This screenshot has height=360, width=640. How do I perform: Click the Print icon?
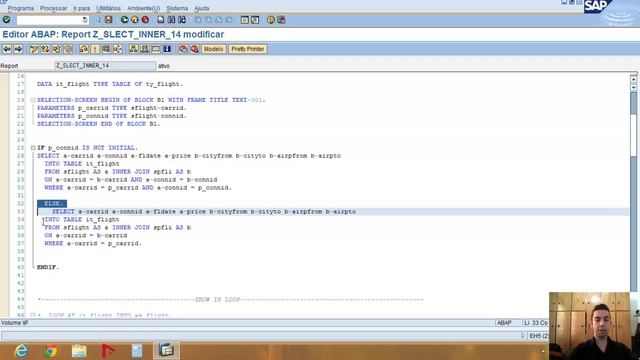coord(161,20)
